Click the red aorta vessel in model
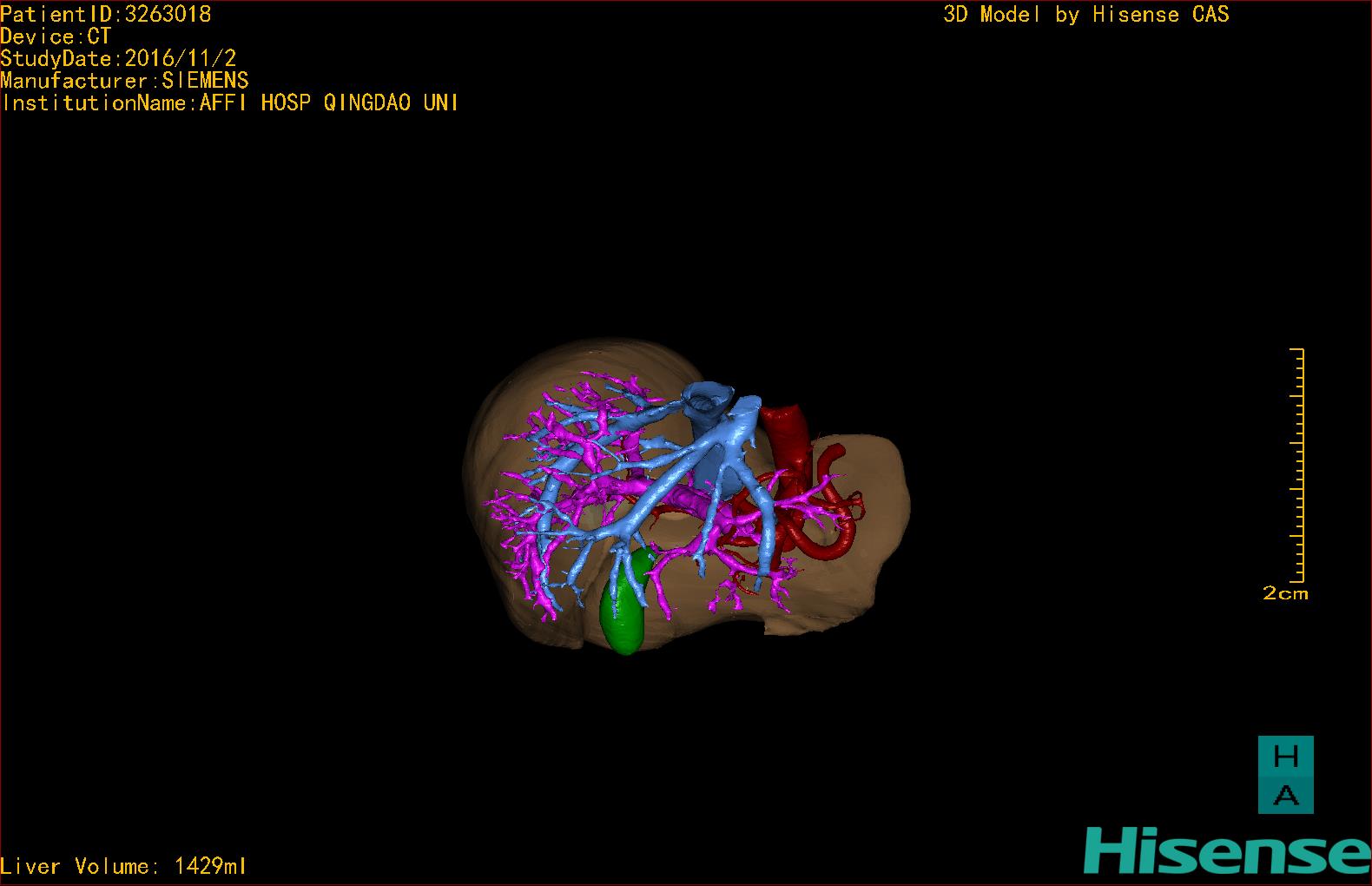1372x886 pixels. coord(785,443)
